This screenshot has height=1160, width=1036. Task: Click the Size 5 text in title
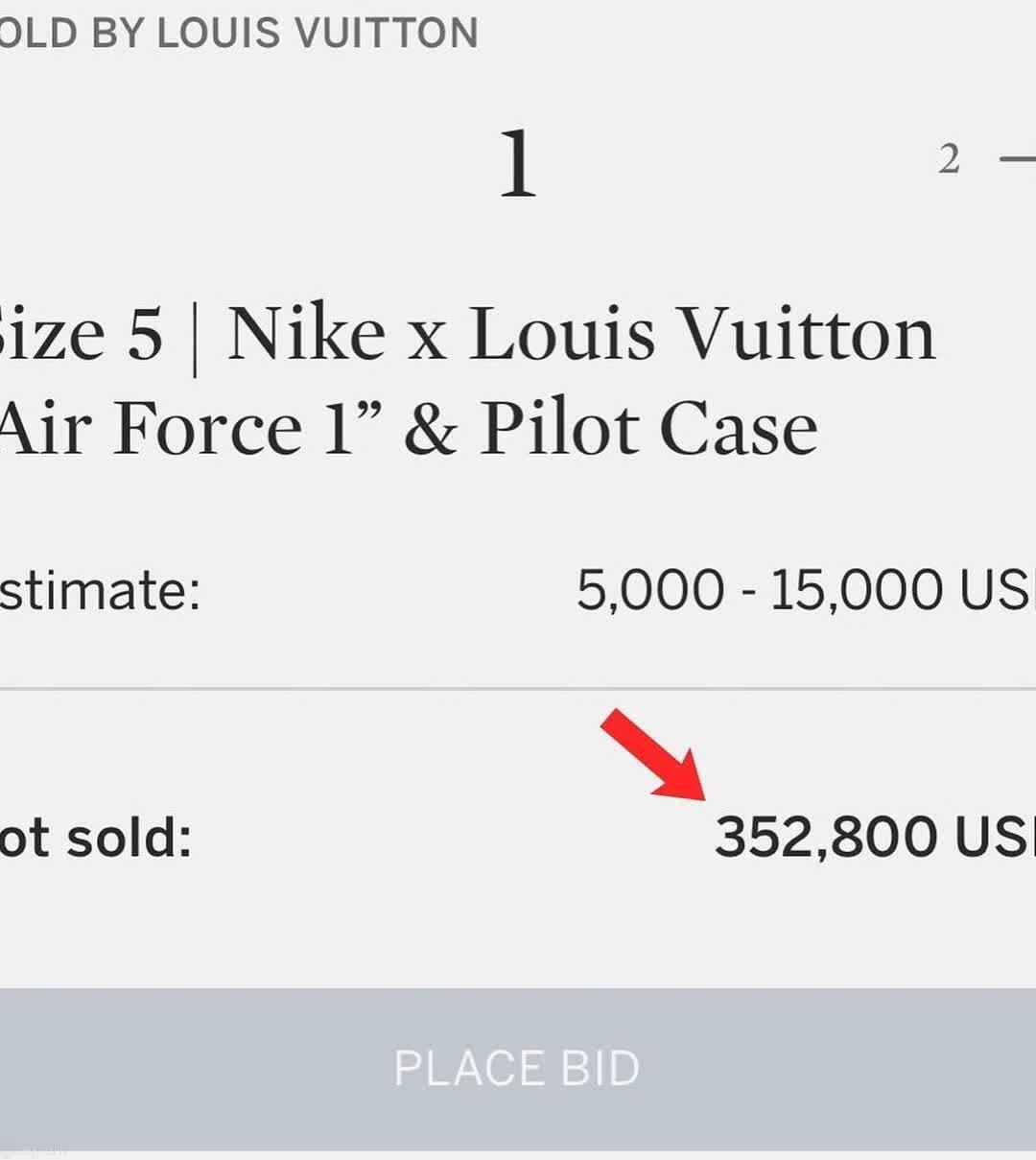pyautogui.click(x=81, y=335)
